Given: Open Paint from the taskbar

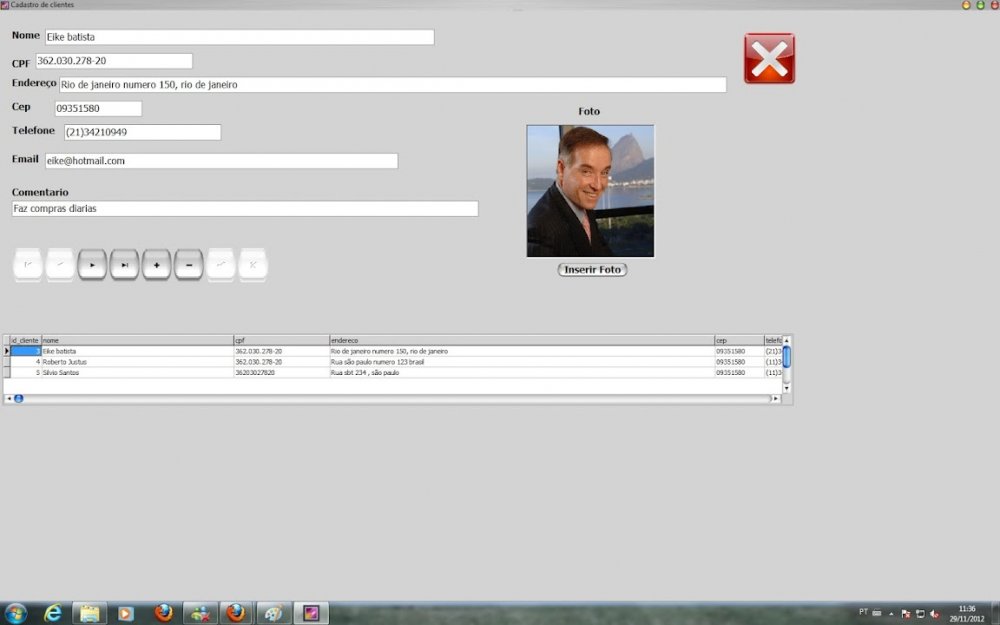Looking at the screenshot, I should point(270,613).
